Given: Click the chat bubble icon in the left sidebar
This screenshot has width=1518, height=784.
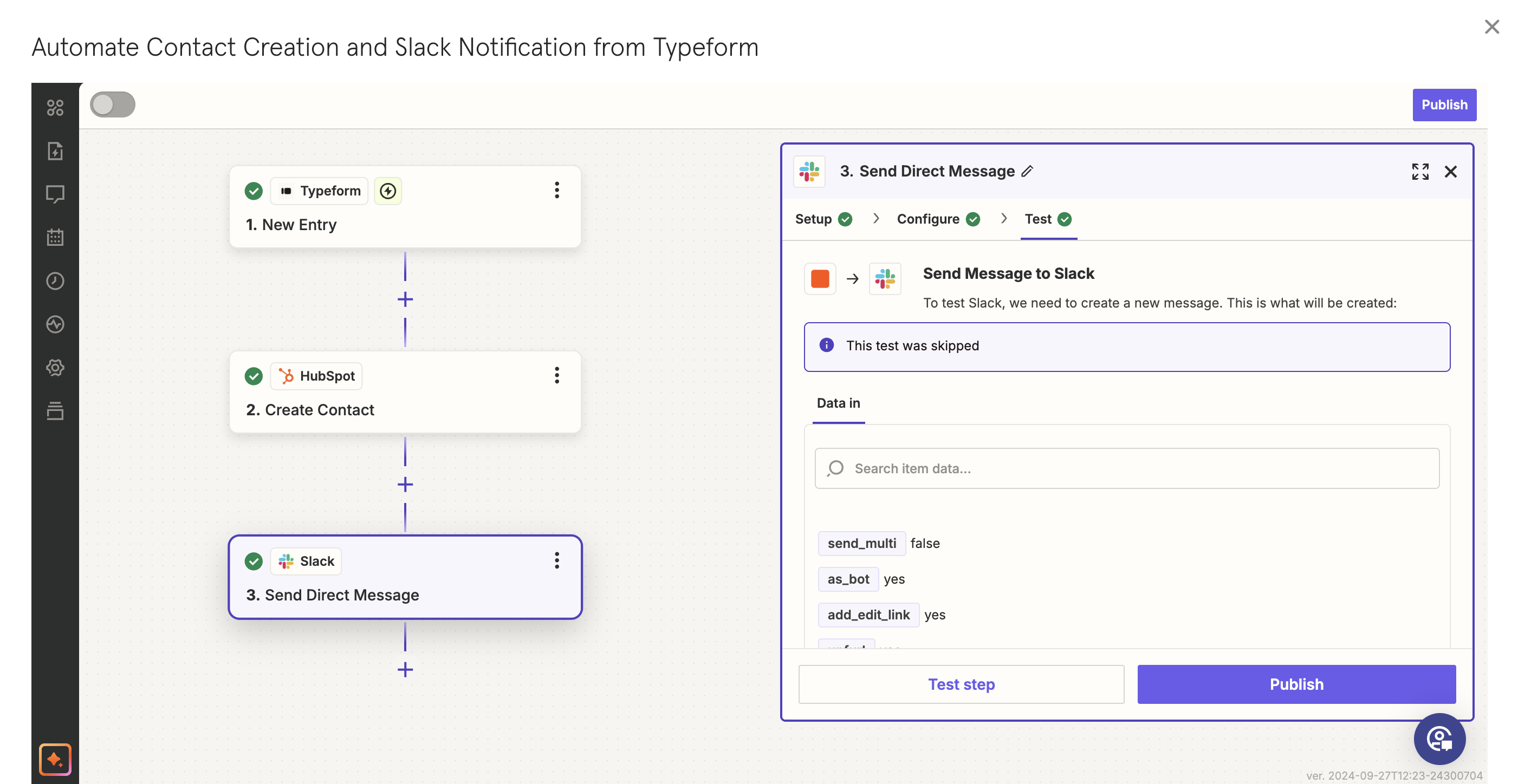Looking at the screenshot, I should tap(55, 194).
